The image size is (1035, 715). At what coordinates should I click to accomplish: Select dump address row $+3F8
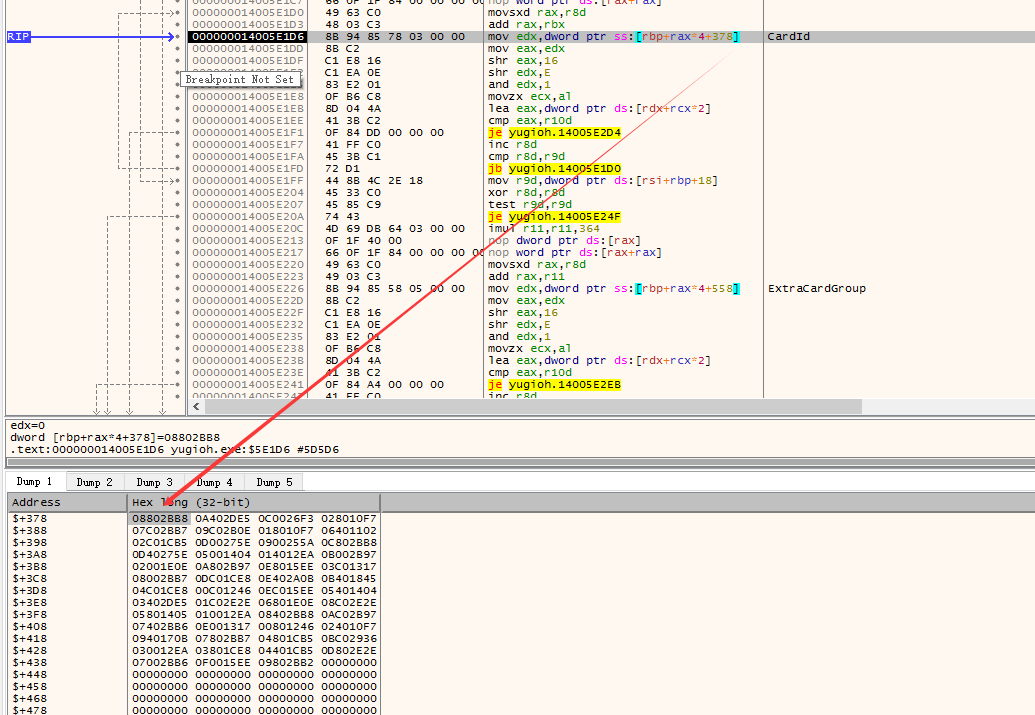coord(30,615)
